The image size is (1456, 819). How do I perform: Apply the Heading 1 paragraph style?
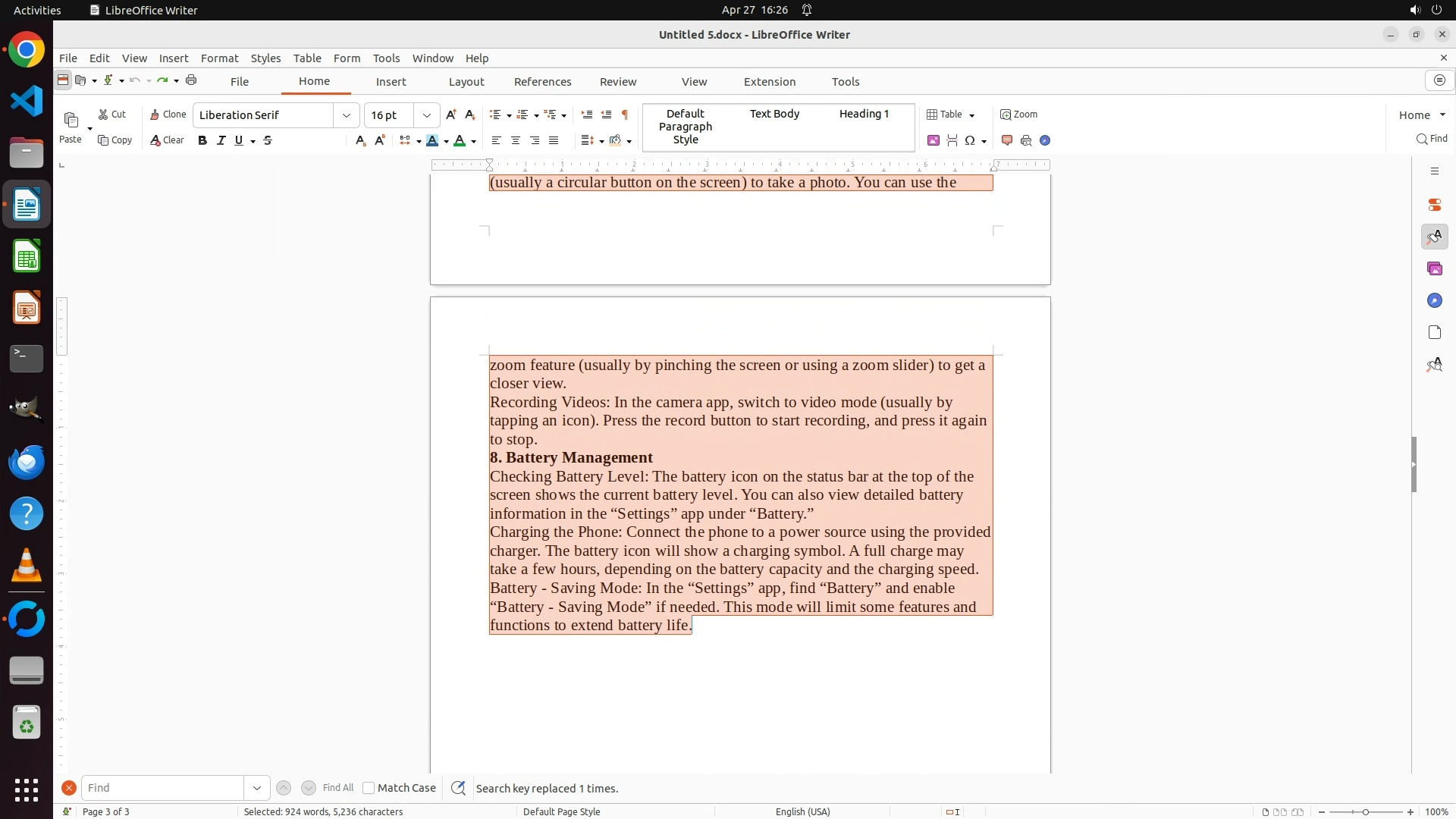point(864,114)
